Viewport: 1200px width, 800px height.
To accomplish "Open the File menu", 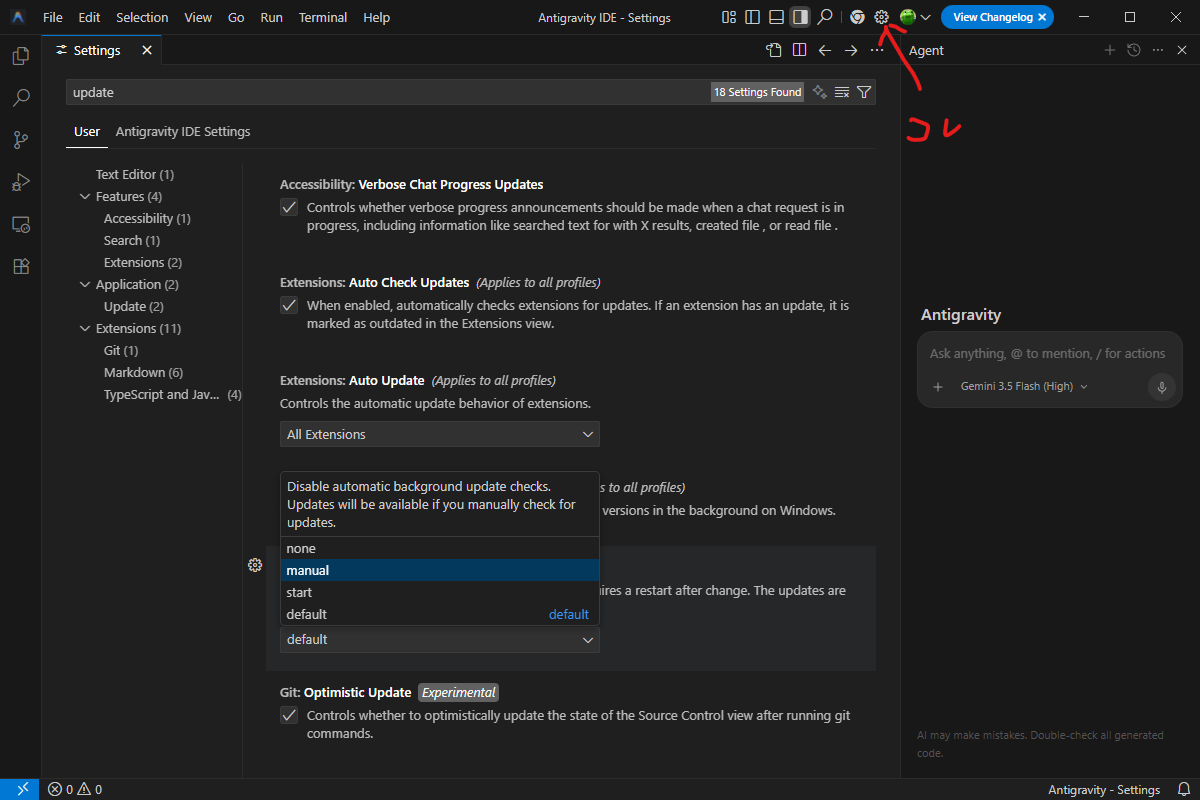I will click(x=53, y=17).
